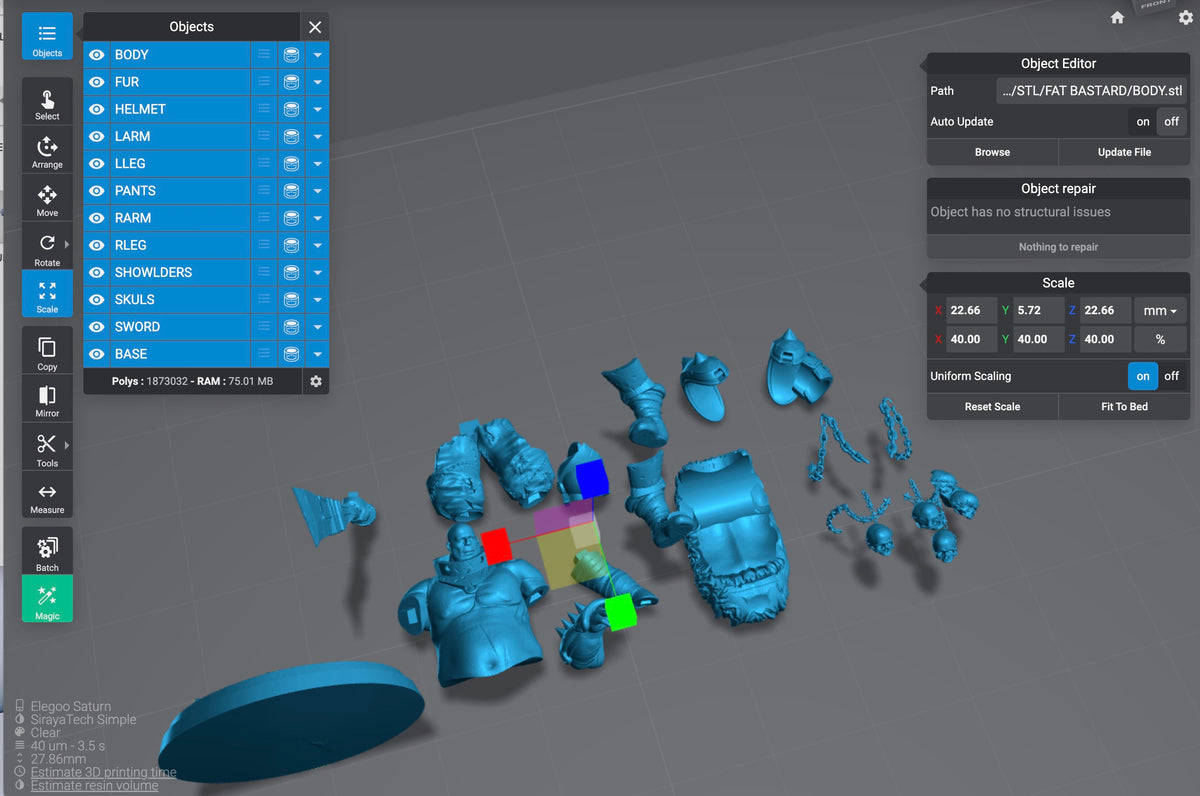Open the mm units dropdown
Viewport: 1200px width, 796px height.
(x=1160, y=311)
